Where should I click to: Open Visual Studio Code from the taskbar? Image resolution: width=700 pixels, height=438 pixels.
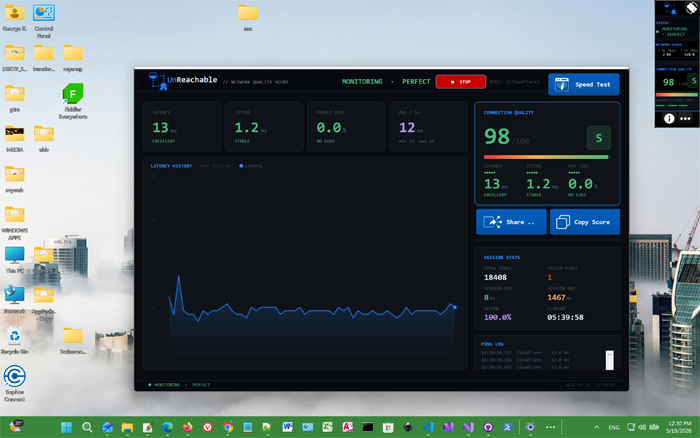[428, 427]
